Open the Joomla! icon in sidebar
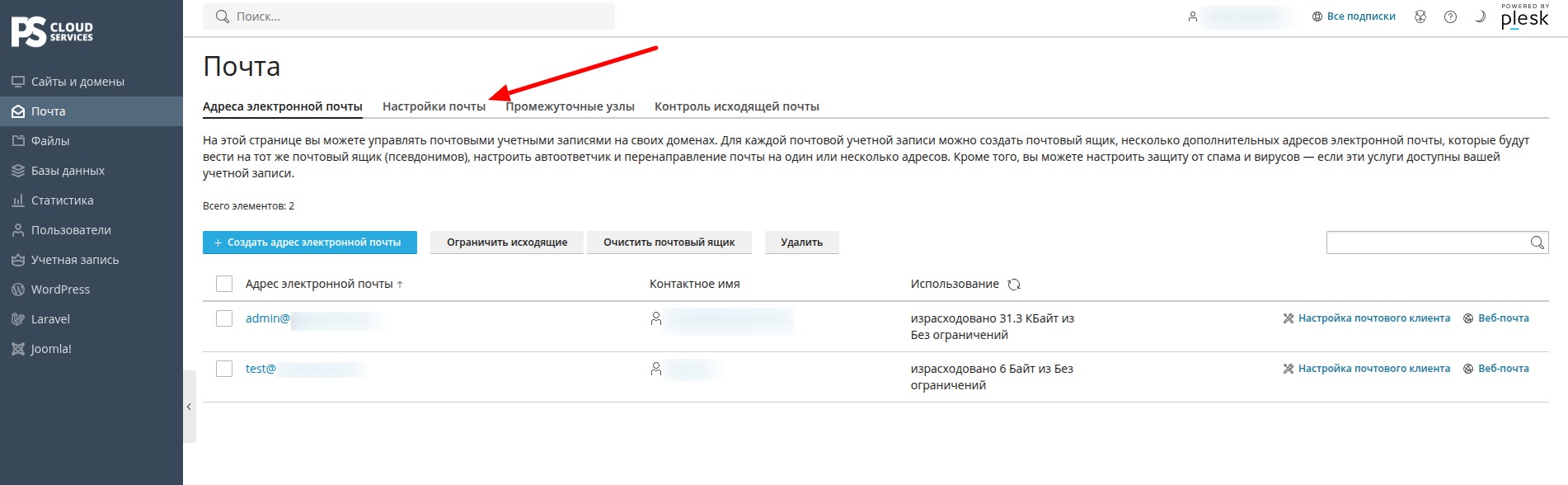 [18, 349]
